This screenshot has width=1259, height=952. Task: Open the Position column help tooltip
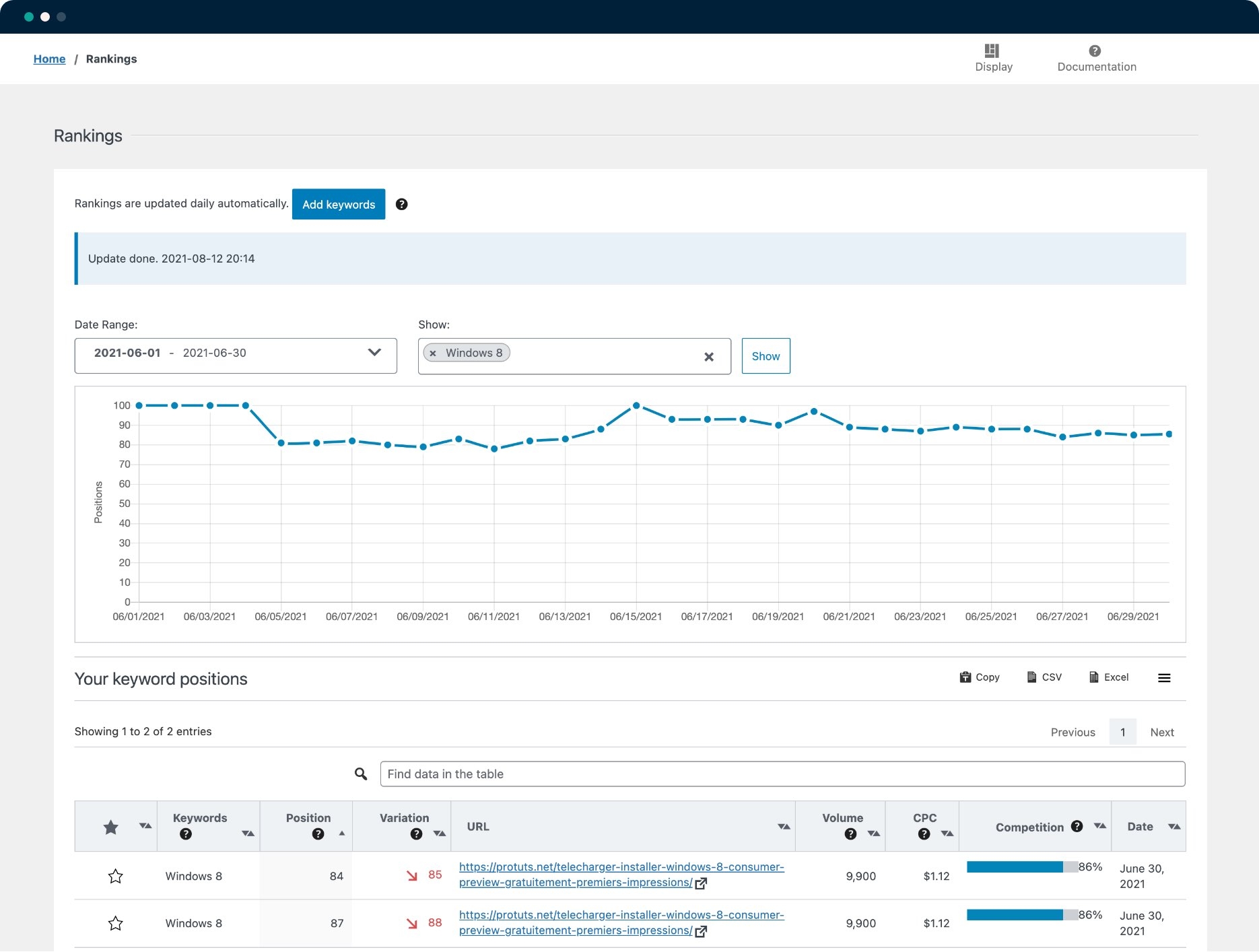[317, 834]
